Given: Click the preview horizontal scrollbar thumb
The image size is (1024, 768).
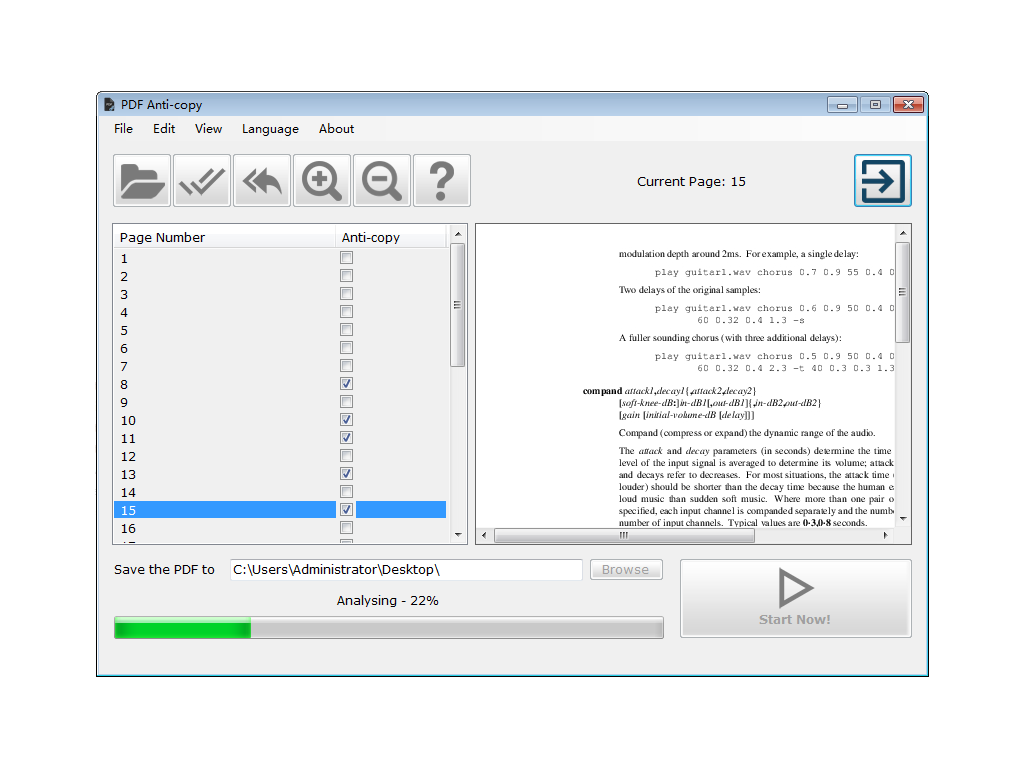Looking at the screenshot, I should click(x=624, y=536).
